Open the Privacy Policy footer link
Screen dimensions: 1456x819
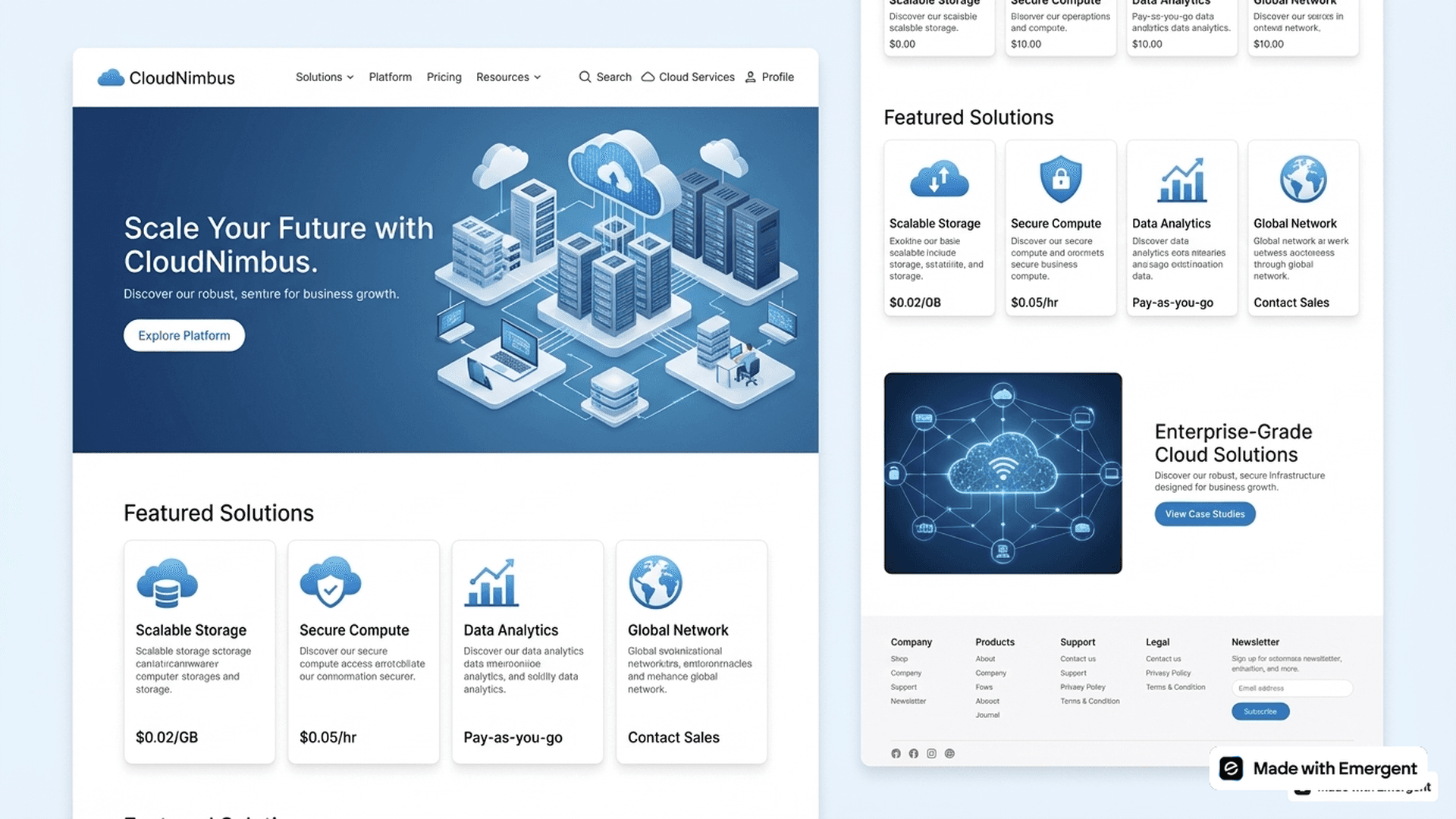click(x=1168, y=673)
